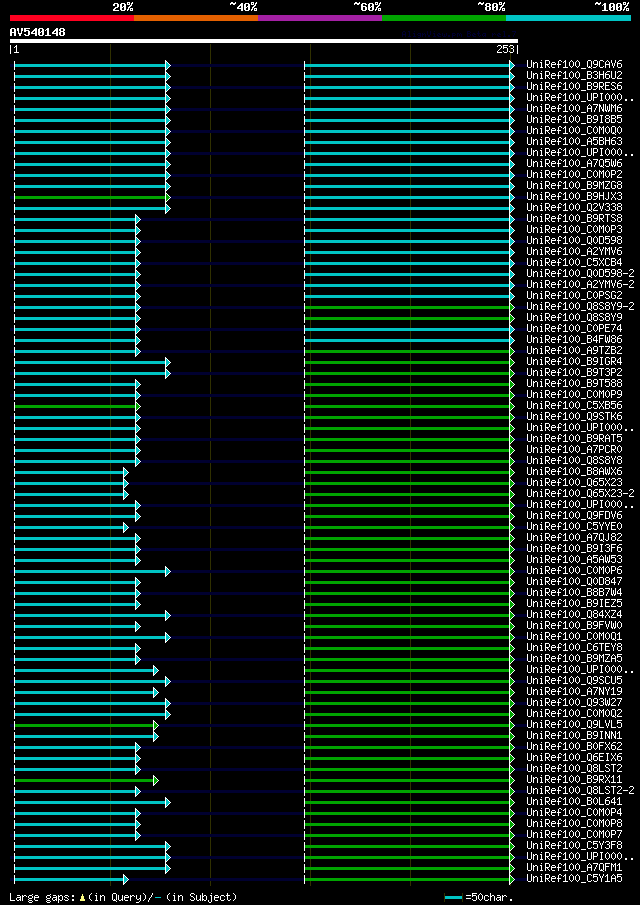Screen dimensions: 640x905
Task: Open hit UniRef100_B3H6U2
Action: tap(574, 76)
